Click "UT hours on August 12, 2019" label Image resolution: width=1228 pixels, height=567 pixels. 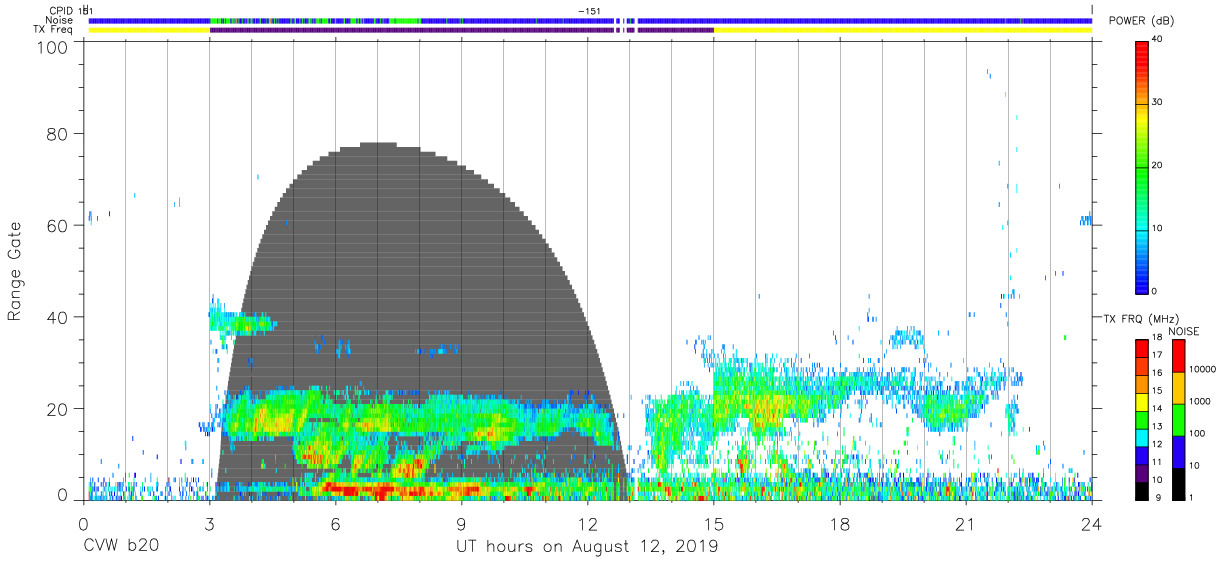coord(587,547)
